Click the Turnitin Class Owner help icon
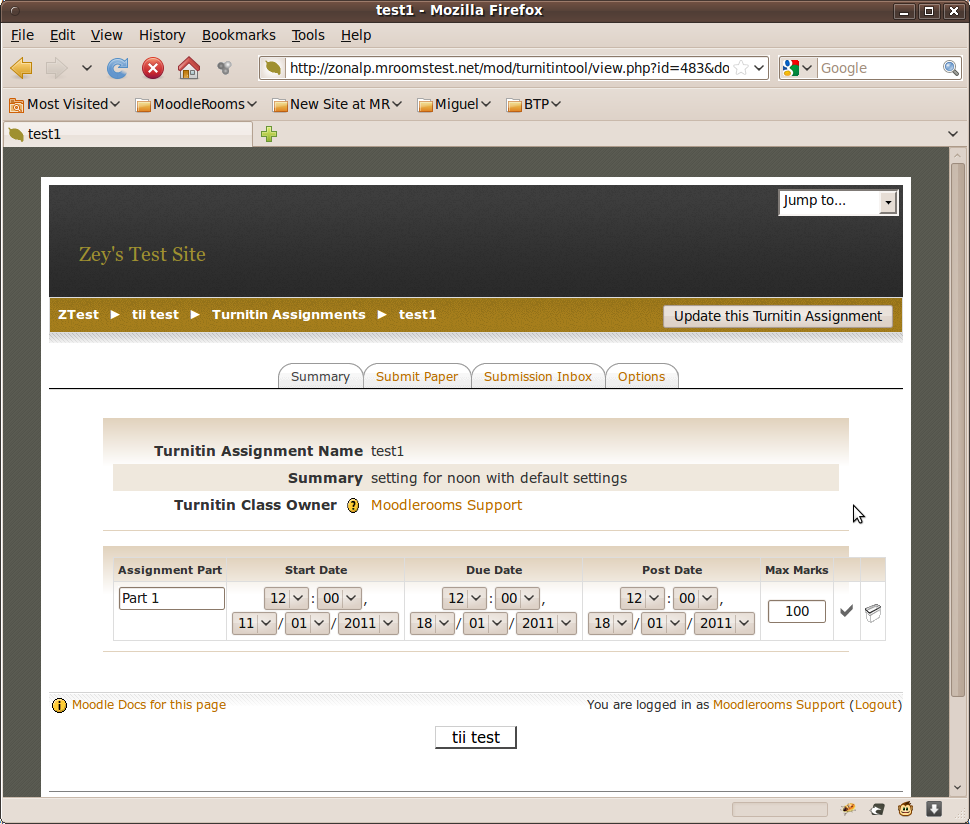This screenshot has height=824, width=970. [x=353, y=505]
